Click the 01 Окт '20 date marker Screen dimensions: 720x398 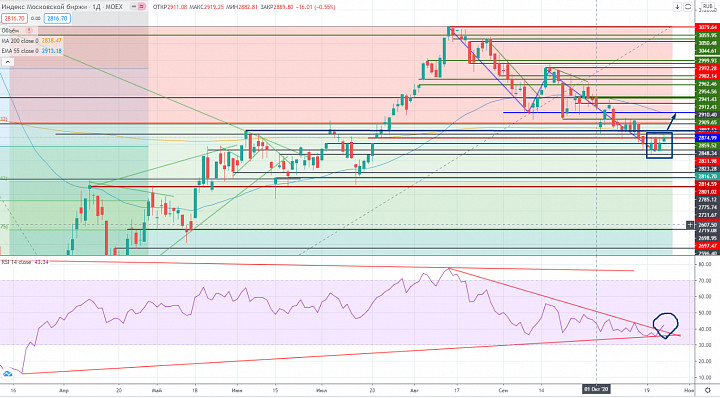pyautogui.click(x=596, y=389)
